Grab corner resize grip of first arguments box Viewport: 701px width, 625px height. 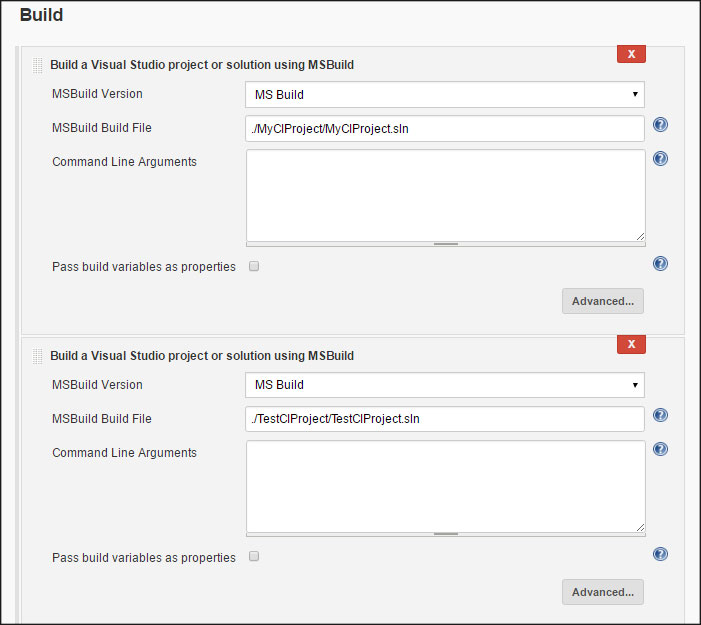[641, 236]
